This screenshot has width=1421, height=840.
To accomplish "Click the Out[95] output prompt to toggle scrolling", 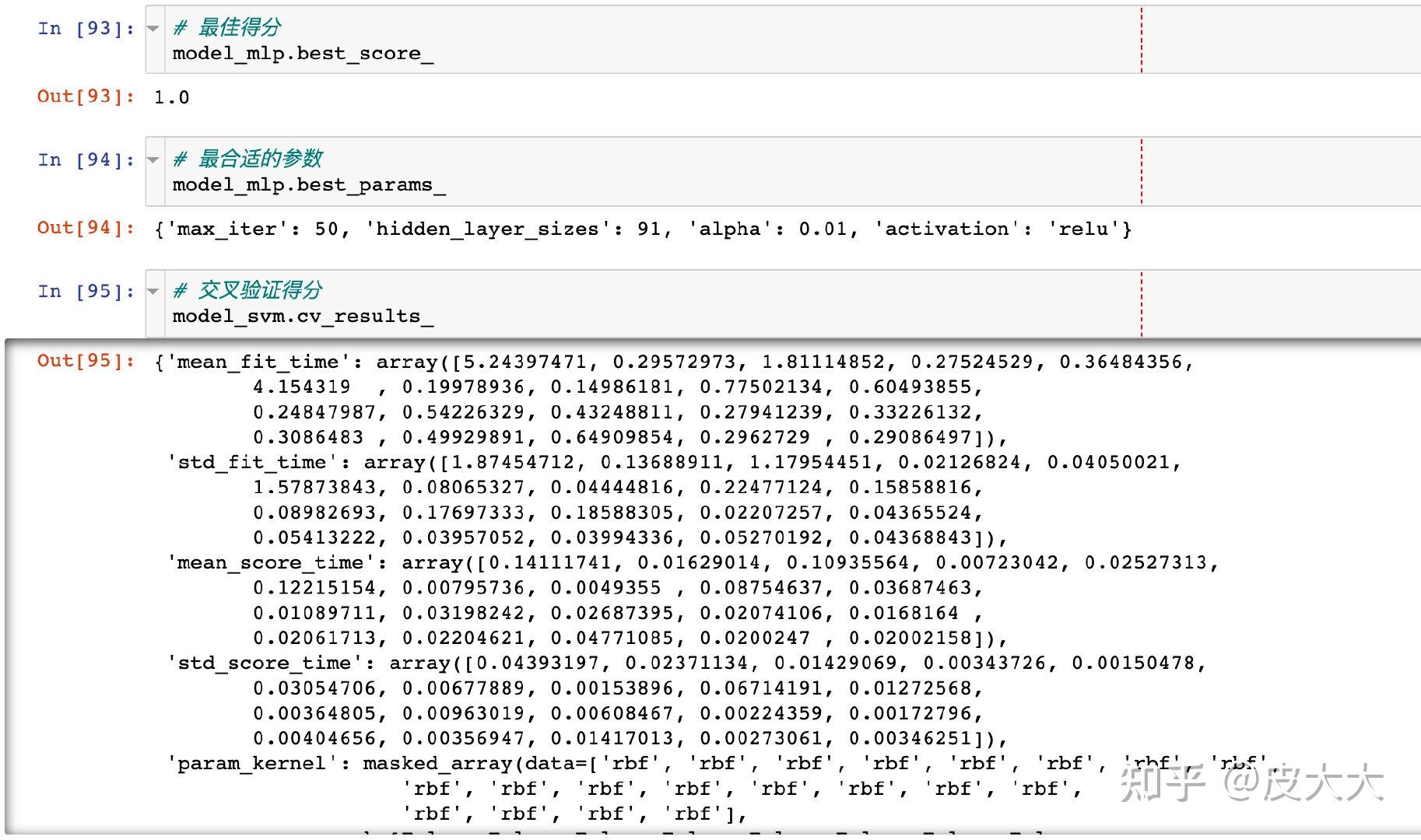I will 86,361.
